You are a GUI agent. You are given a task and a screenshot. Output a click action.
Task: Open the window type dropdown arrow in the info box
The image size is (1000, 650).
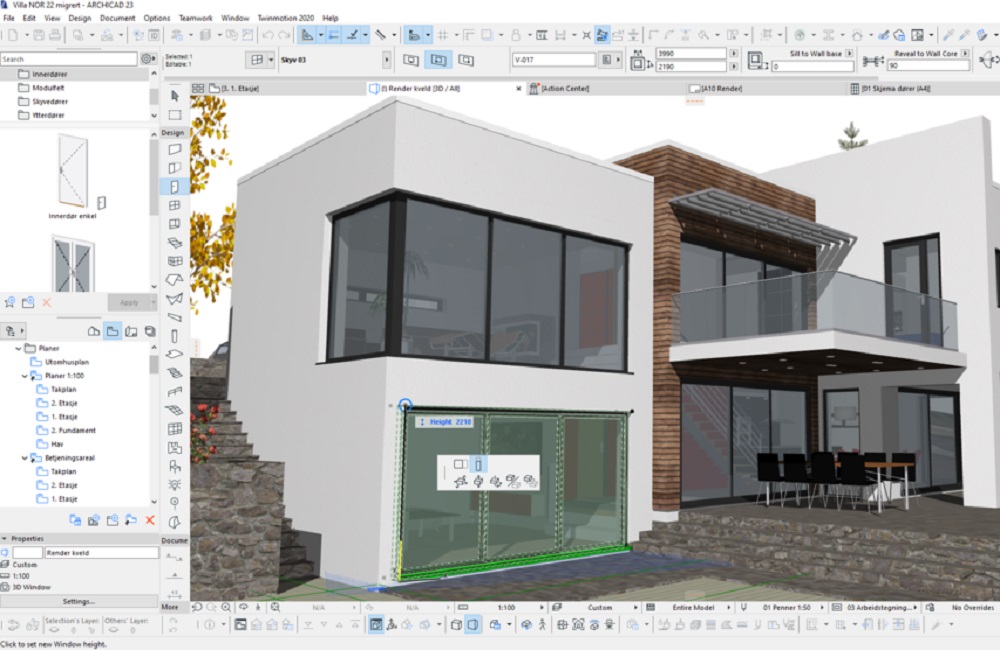coord(271,60)
